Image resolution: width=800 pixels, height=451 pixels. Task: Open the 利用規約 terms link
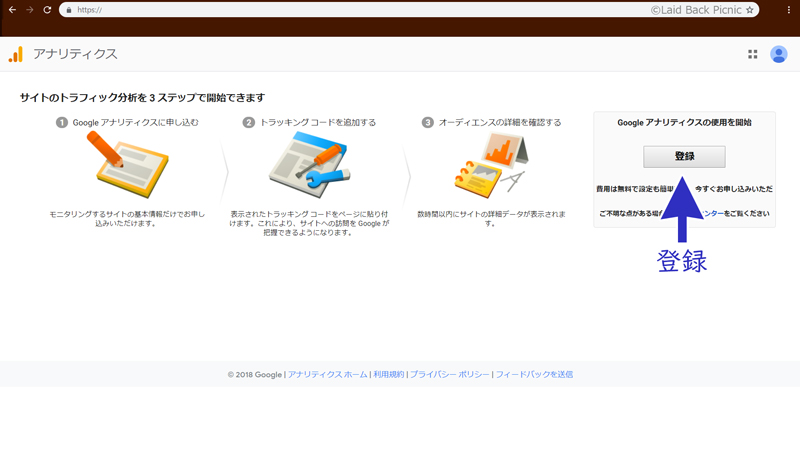pos(388,374)
